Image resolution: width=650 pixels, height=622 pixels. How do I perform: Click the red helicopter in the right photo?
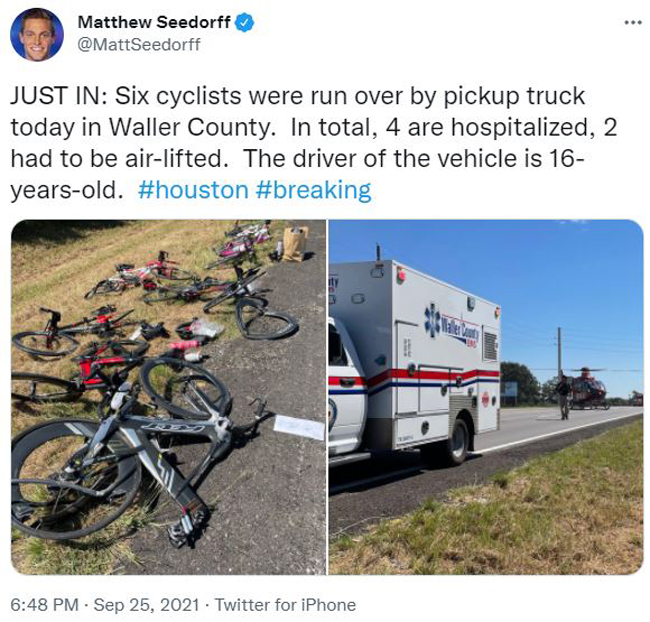588,388
